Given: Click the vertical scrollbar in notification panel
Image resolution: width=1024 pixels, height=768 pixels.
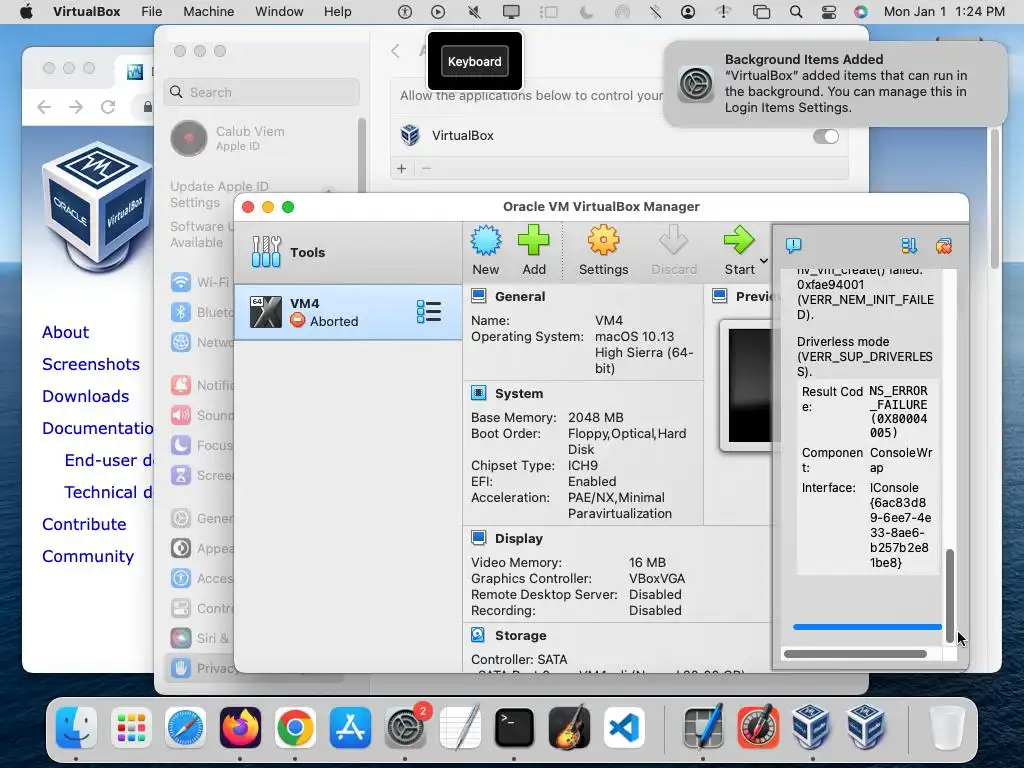Looking at the screenshot, I should pos(950,596).
